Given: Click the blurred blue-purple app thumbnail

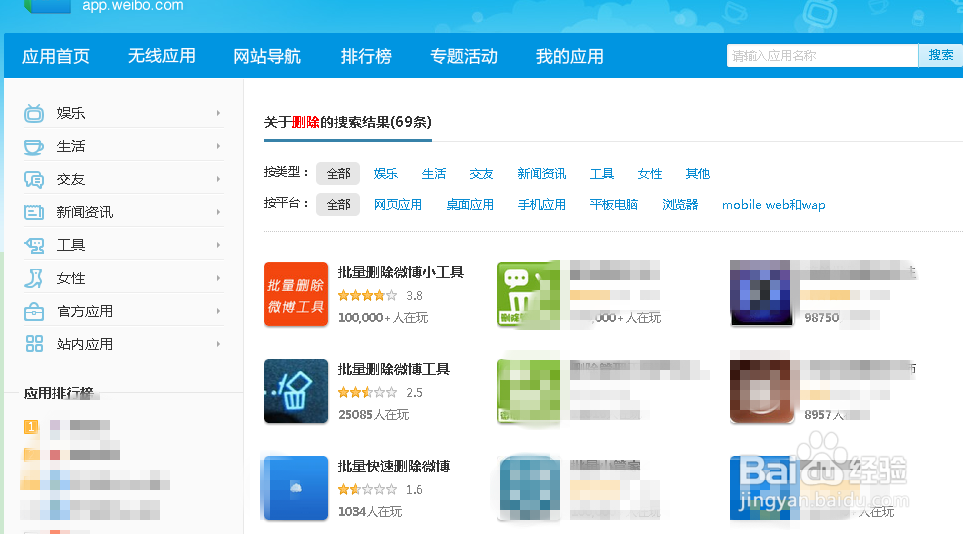Looking at the screenshot, I should [760, 293].
